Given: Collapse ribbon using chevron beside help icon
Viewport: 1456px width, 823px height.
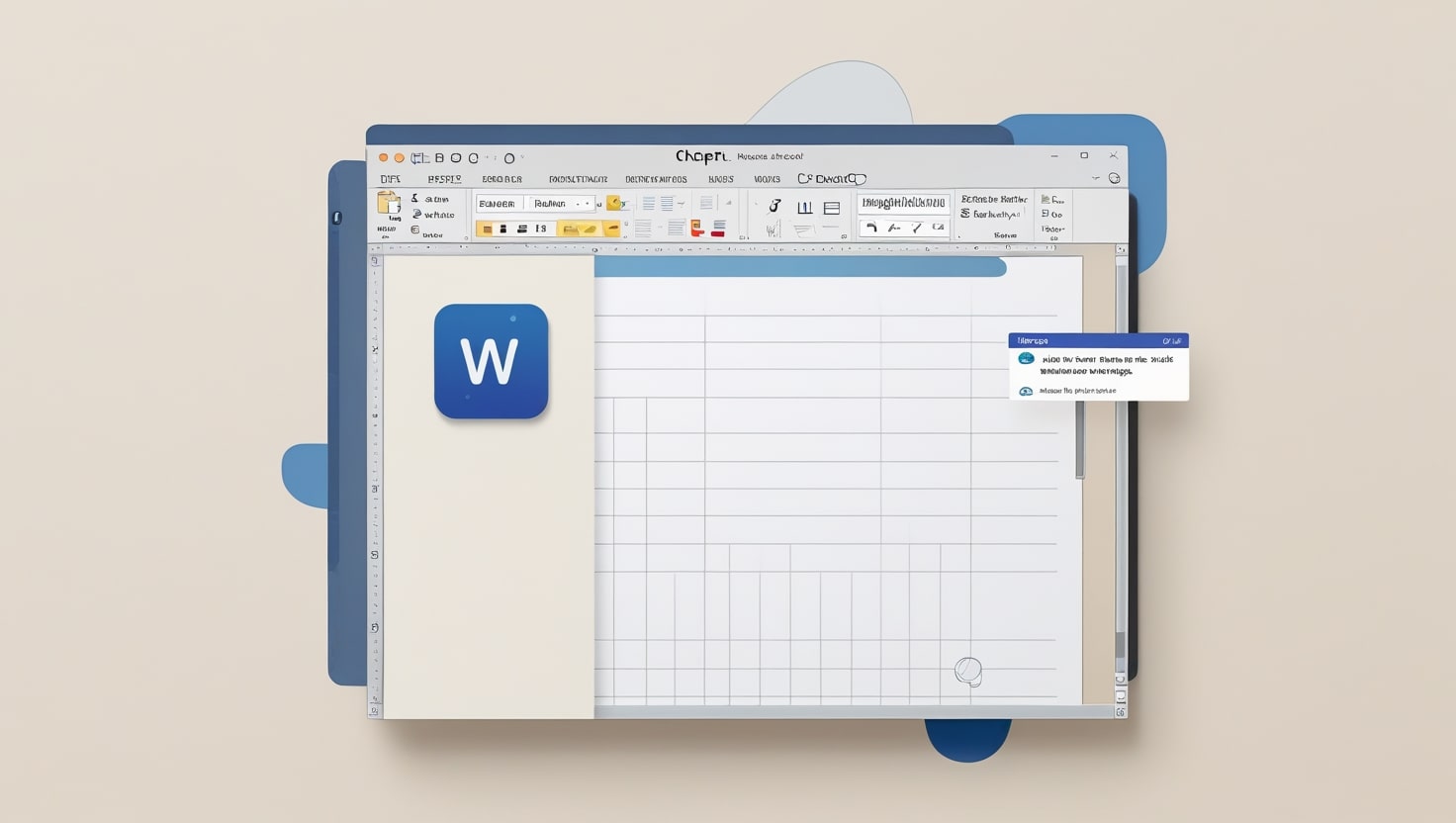Looking at the screenshot, I should (1095, 178).
